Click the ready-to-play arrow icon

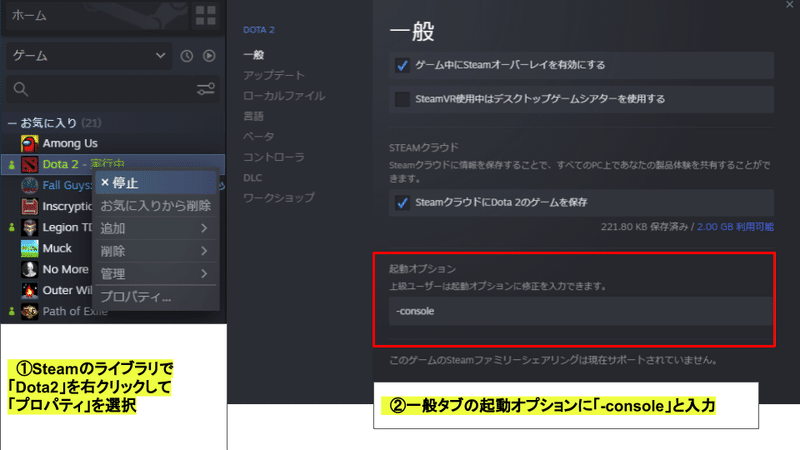pos(209,56)
